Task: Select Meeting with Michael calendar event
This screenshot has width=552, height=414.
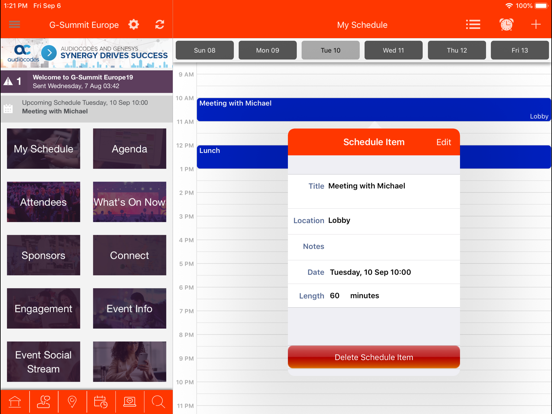Action: pos(374,109)
